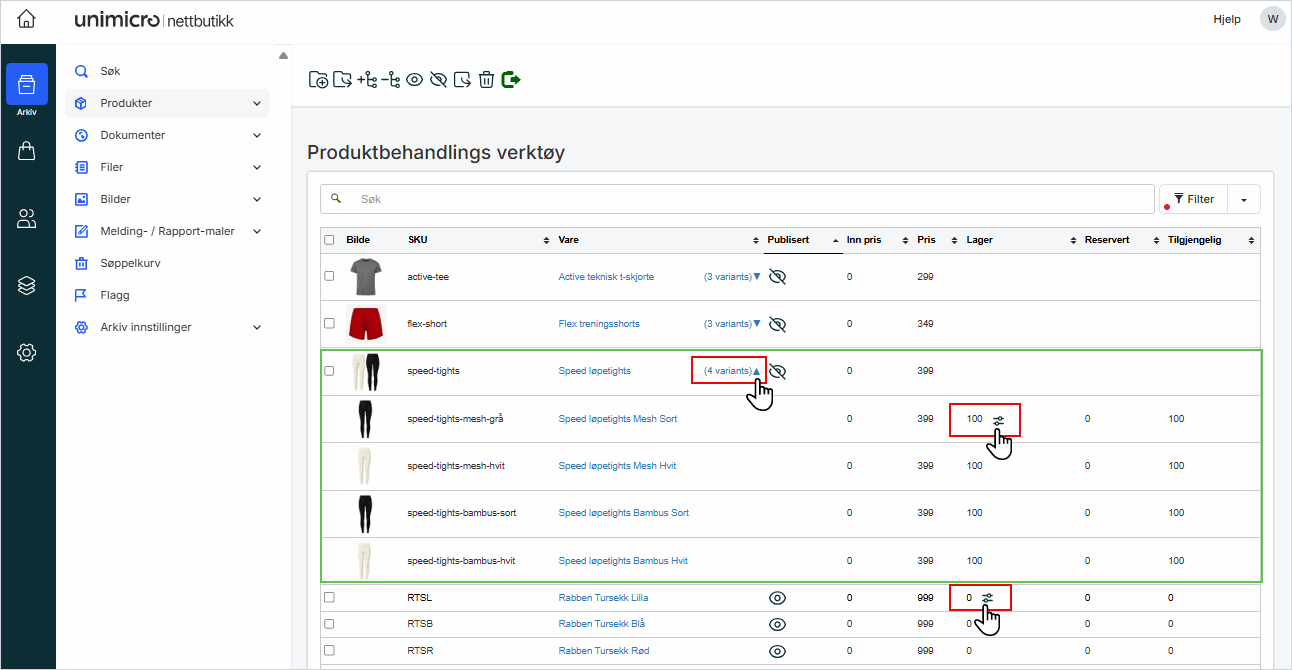
Task: Open Søppelkurv in the sidebar
Action: click(130, 263)
